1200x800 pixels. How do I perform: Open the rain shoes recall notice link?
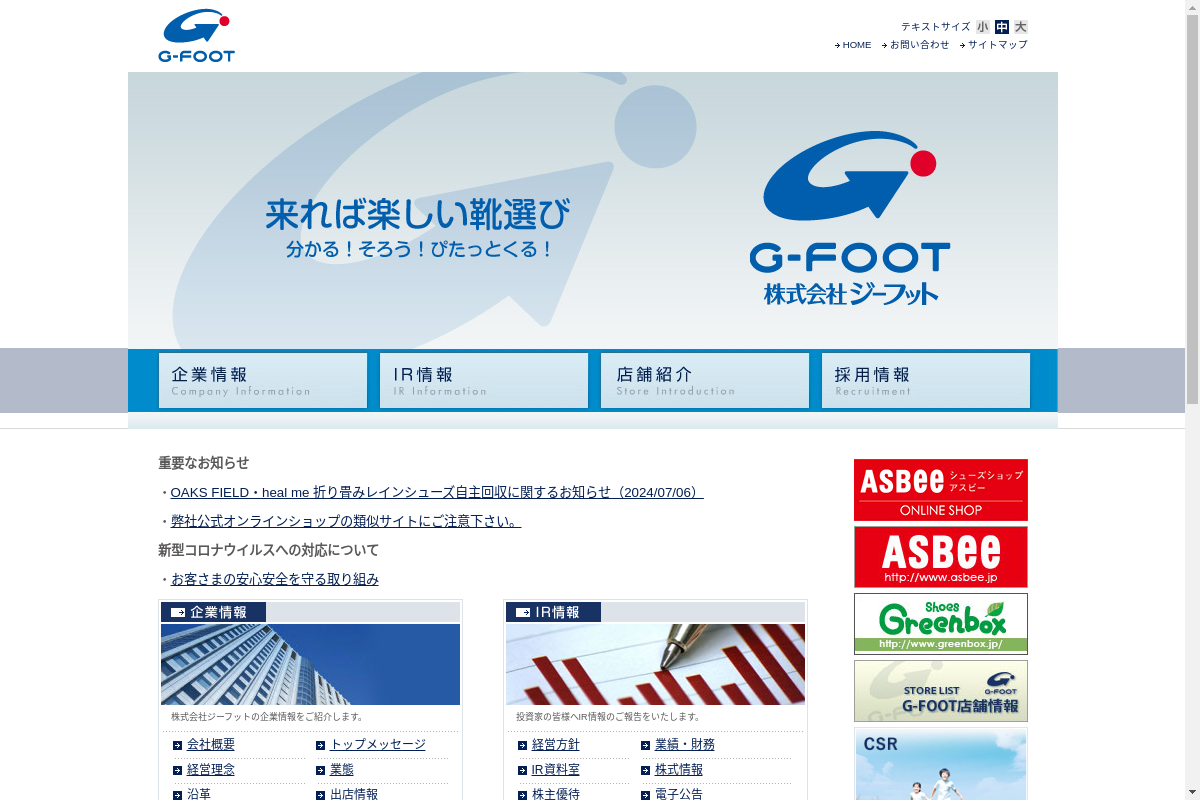pos(437,492)
